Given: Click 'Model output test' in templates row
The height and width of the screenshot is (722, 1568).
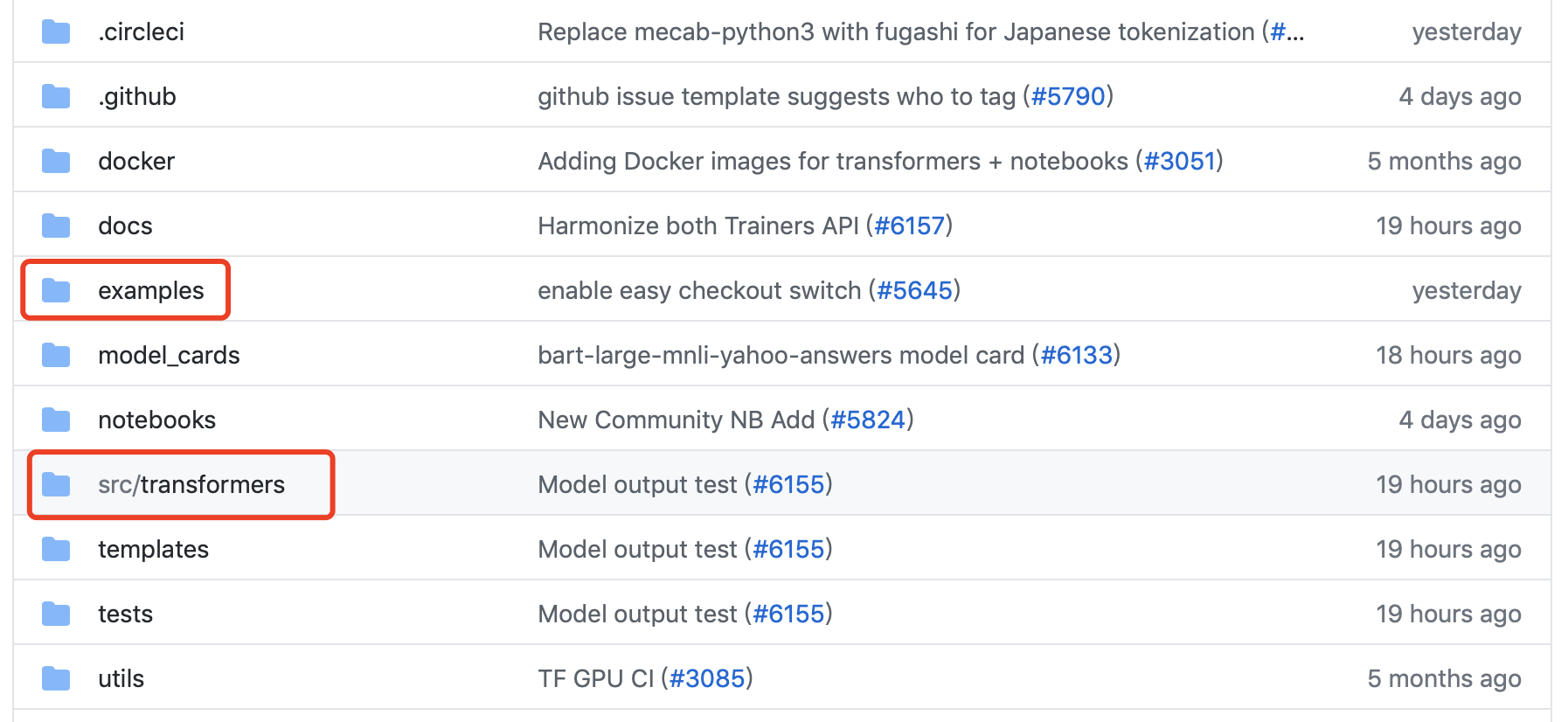Looking at the screenshot, I should (637, 550).
